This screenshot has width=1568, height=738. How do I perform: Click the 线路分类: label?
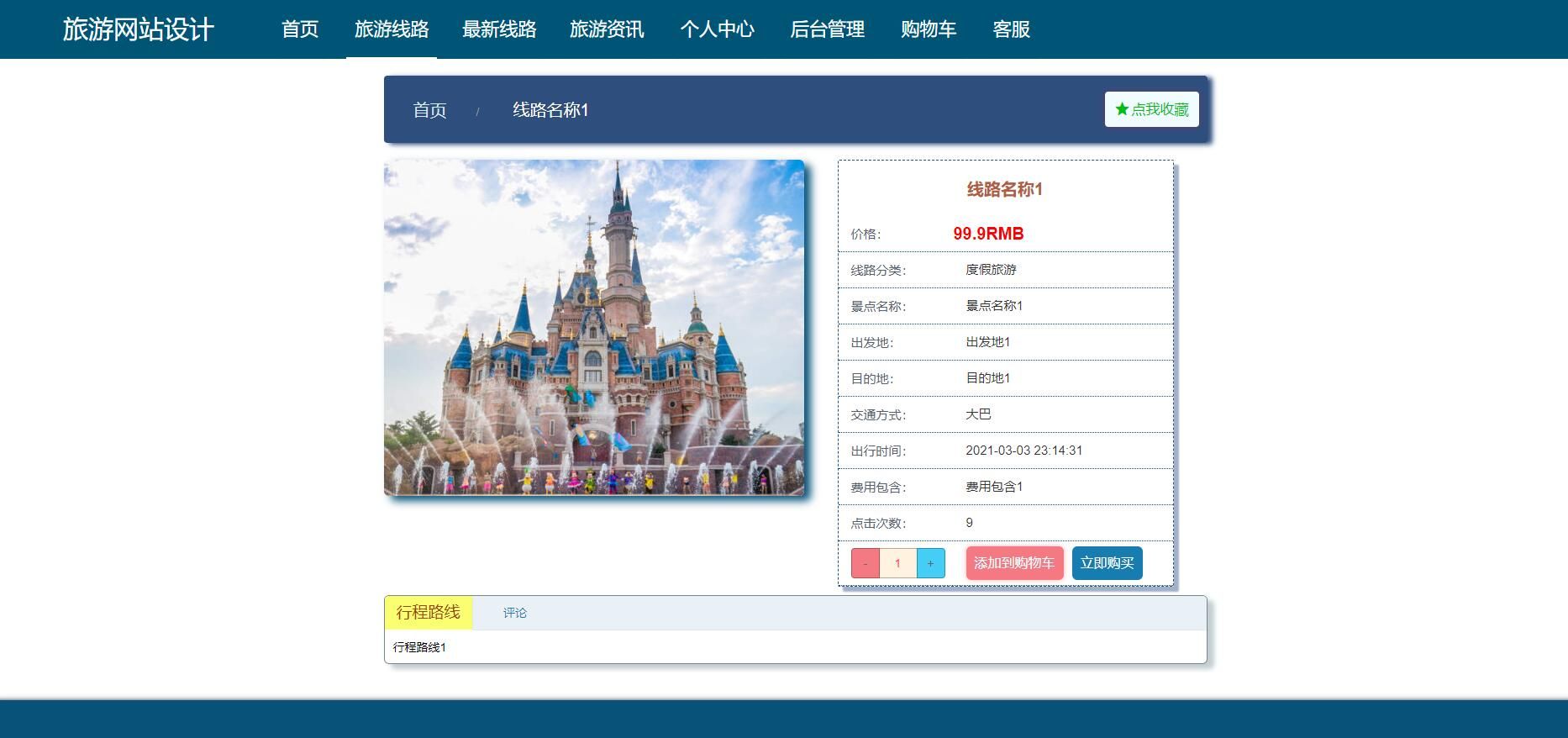[878, 271]
